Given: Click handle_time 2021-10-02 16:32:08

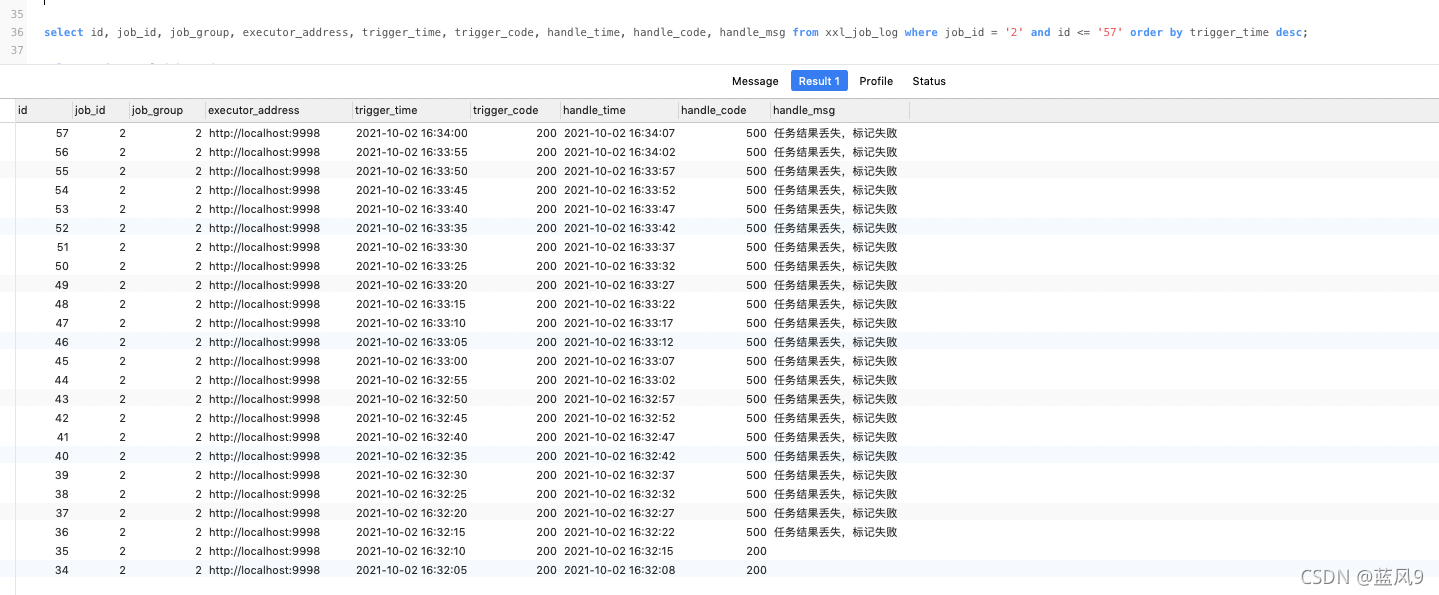Looking at the screenshot, I should (x=620, y=570).
